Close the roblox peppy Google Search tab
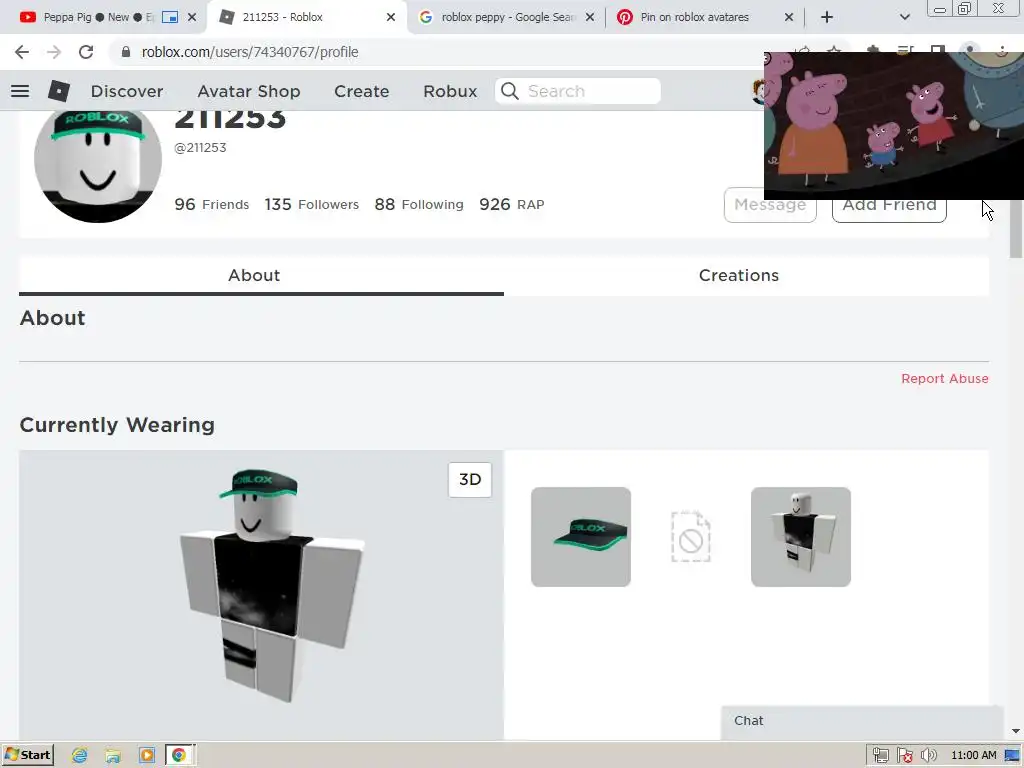The height and width of the screenshot is (768, 1024). pyautogui.click(x=590, y=17)
